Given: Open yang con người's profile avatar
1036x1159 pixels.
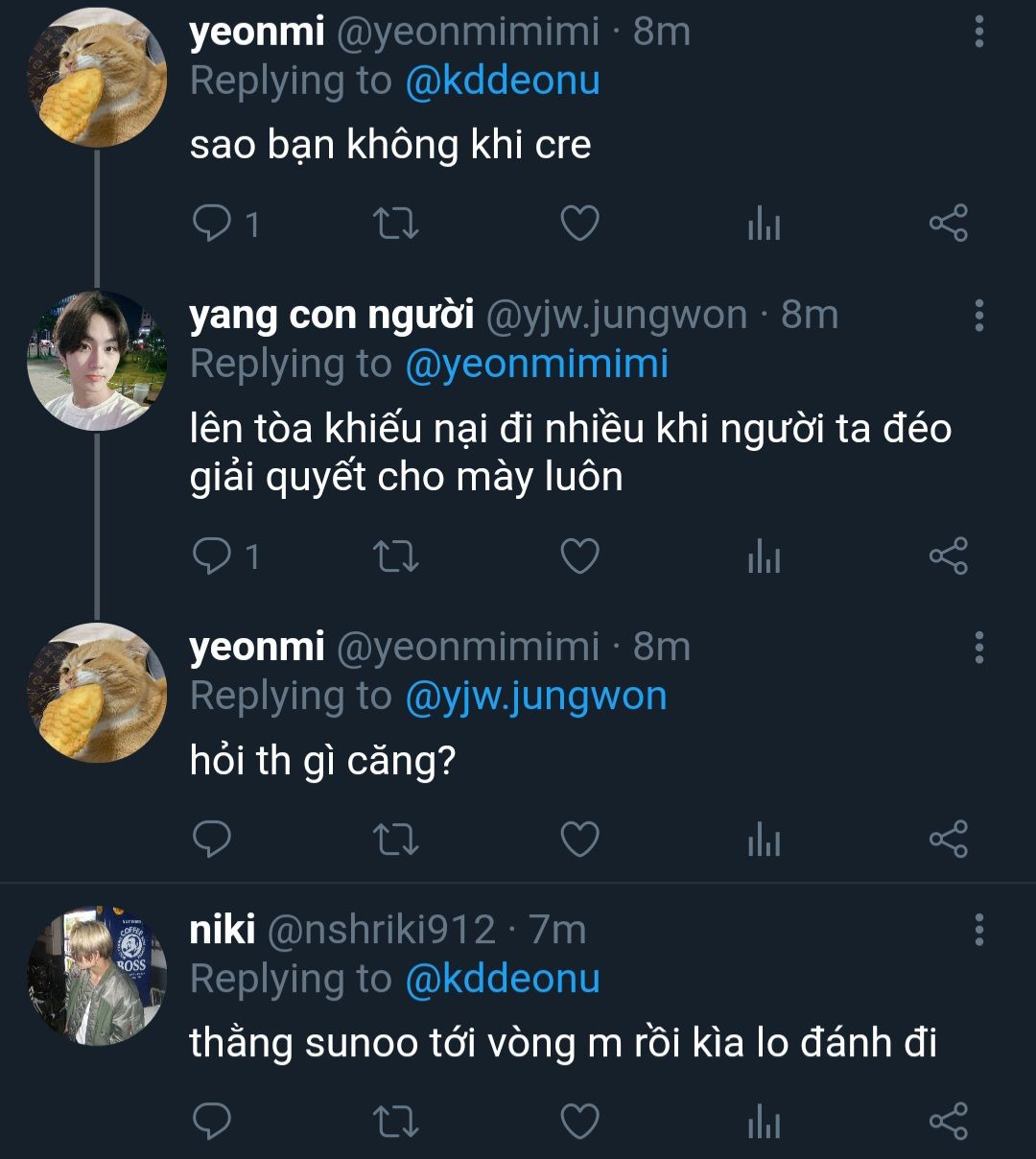Looking at the screenshot, I should pyautogui.click(x=97, y=361).
